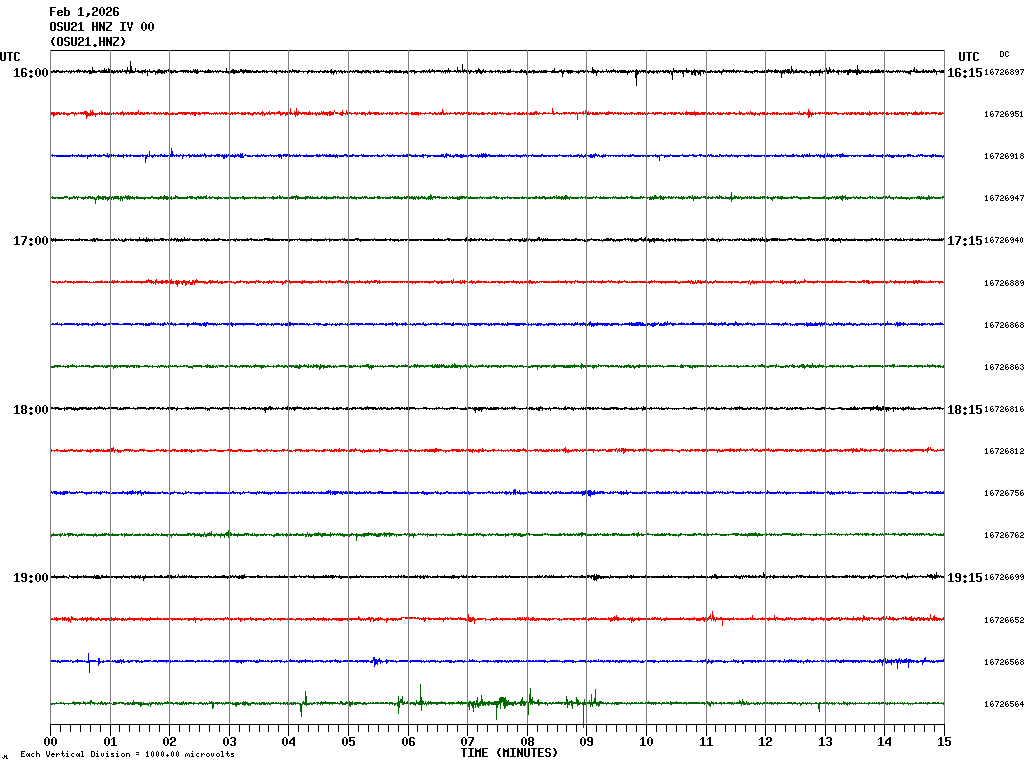The image size is (1024, 768).
Task: Click the 19:00 UTC time label
Action: coord(30,578)
